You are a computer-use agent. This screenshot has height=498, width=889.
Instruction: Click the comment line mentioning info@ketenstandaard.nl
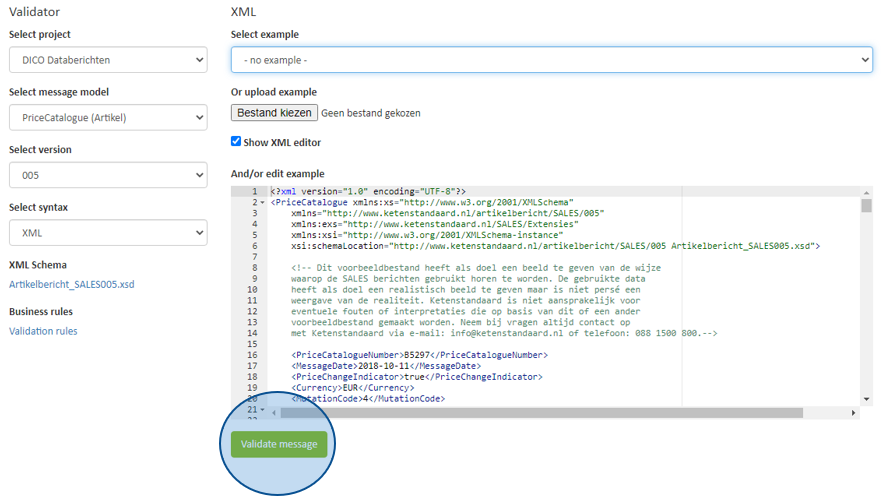pos(504,334)
